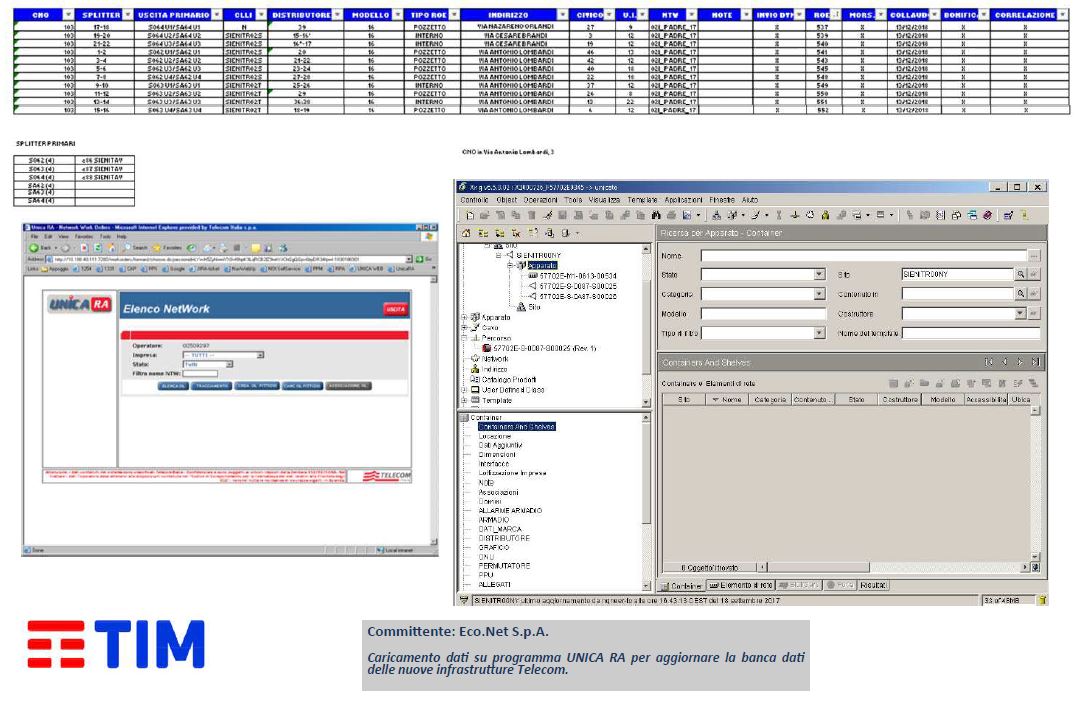Click the Filtro nome NTW text field

coord(200,373)
